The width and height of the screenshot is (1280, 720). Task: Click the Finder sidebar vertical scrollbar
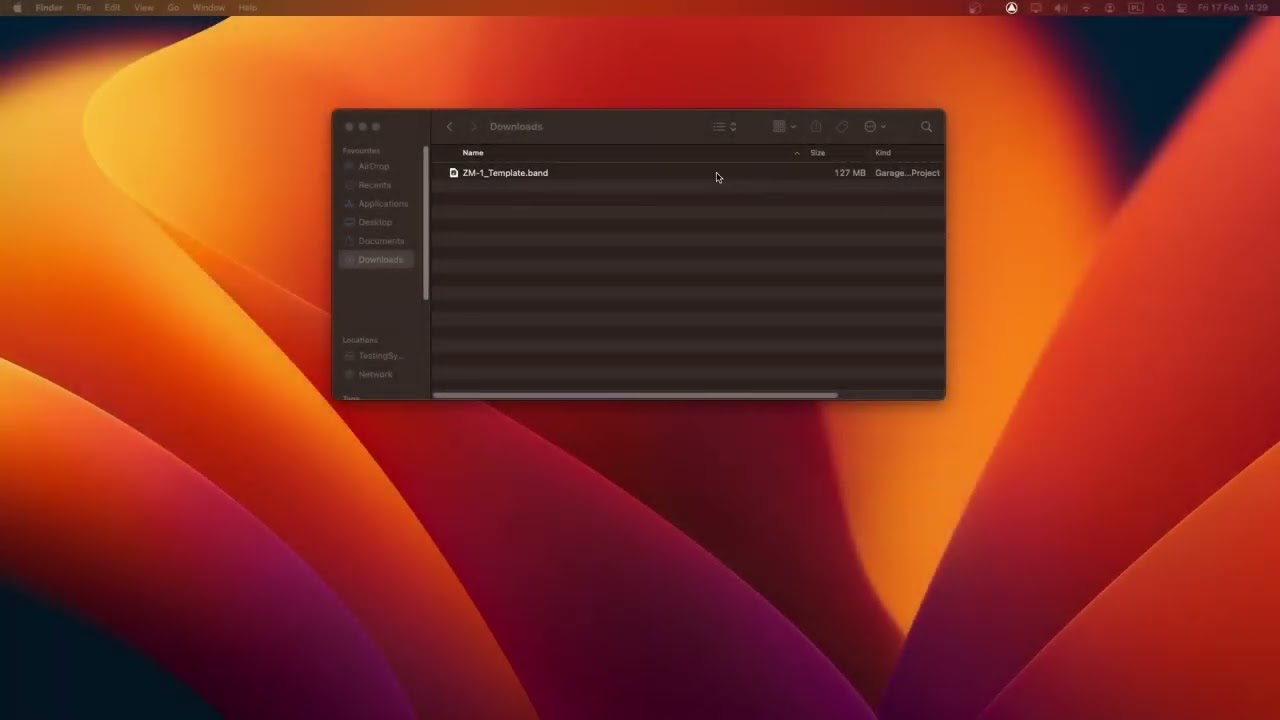pyautogui.click(x=427, y=223)
